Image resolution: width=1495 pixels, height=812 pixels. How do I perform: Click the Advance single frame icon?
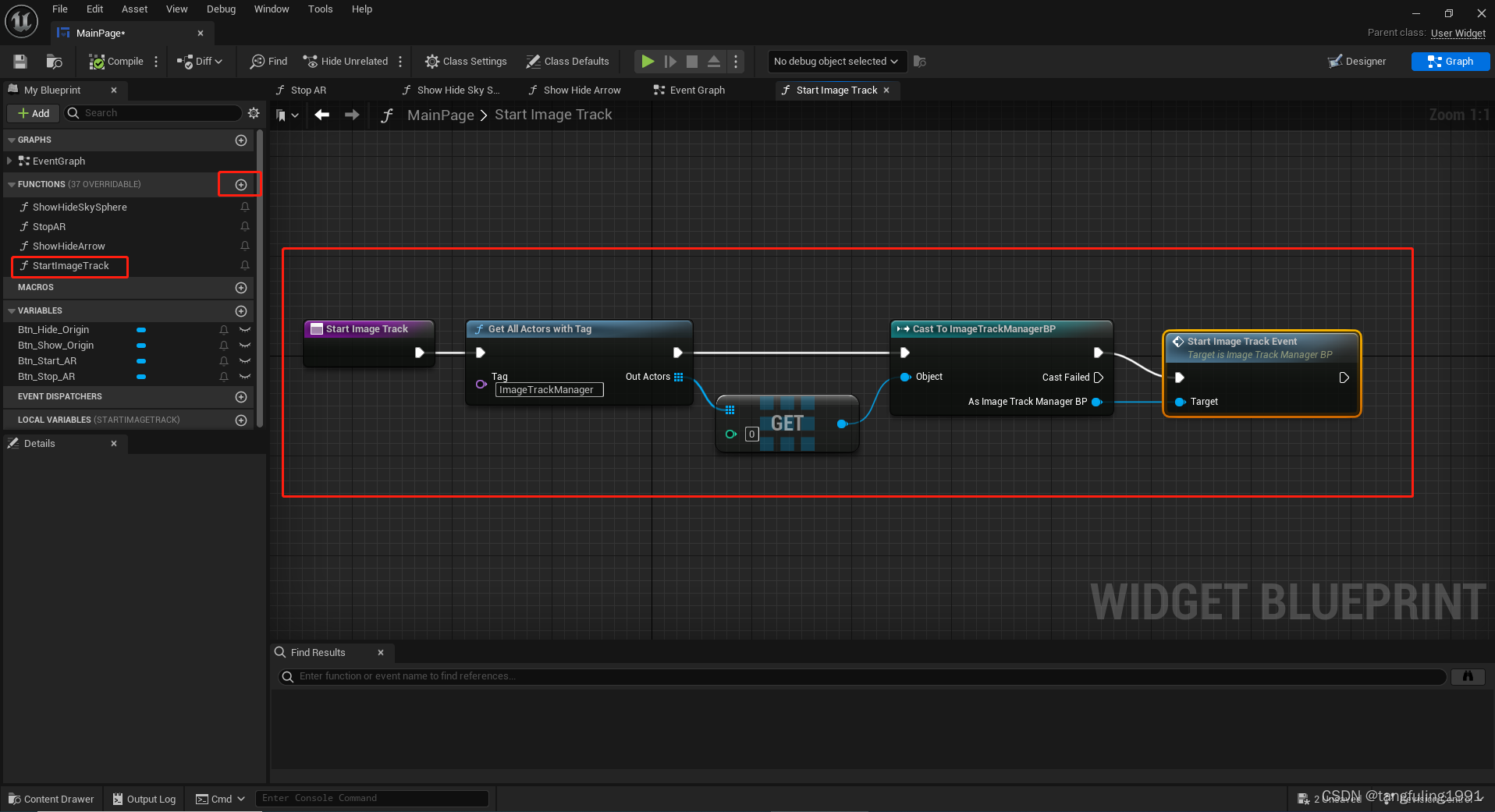click(x=670, y=62)
